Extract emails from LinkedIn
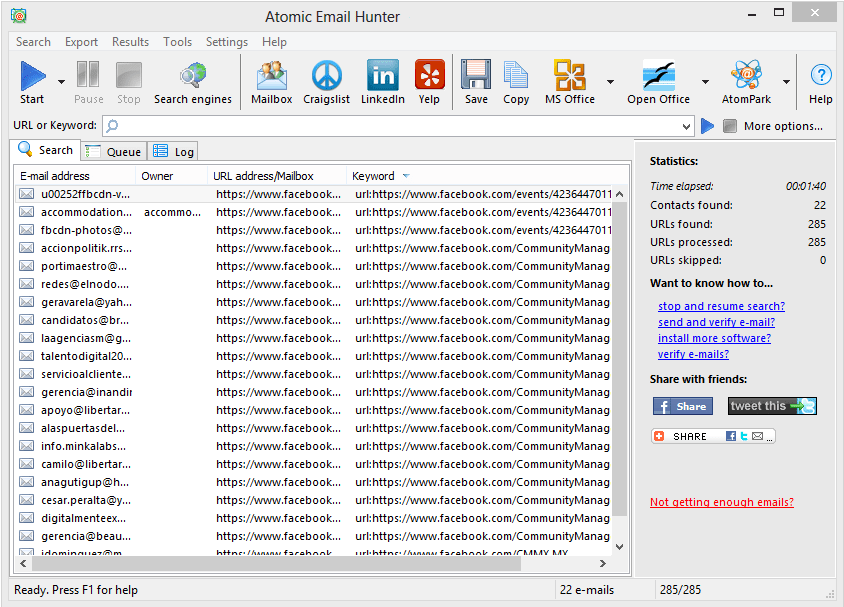This screenshot has height=607, width=844. pos(382,82)
